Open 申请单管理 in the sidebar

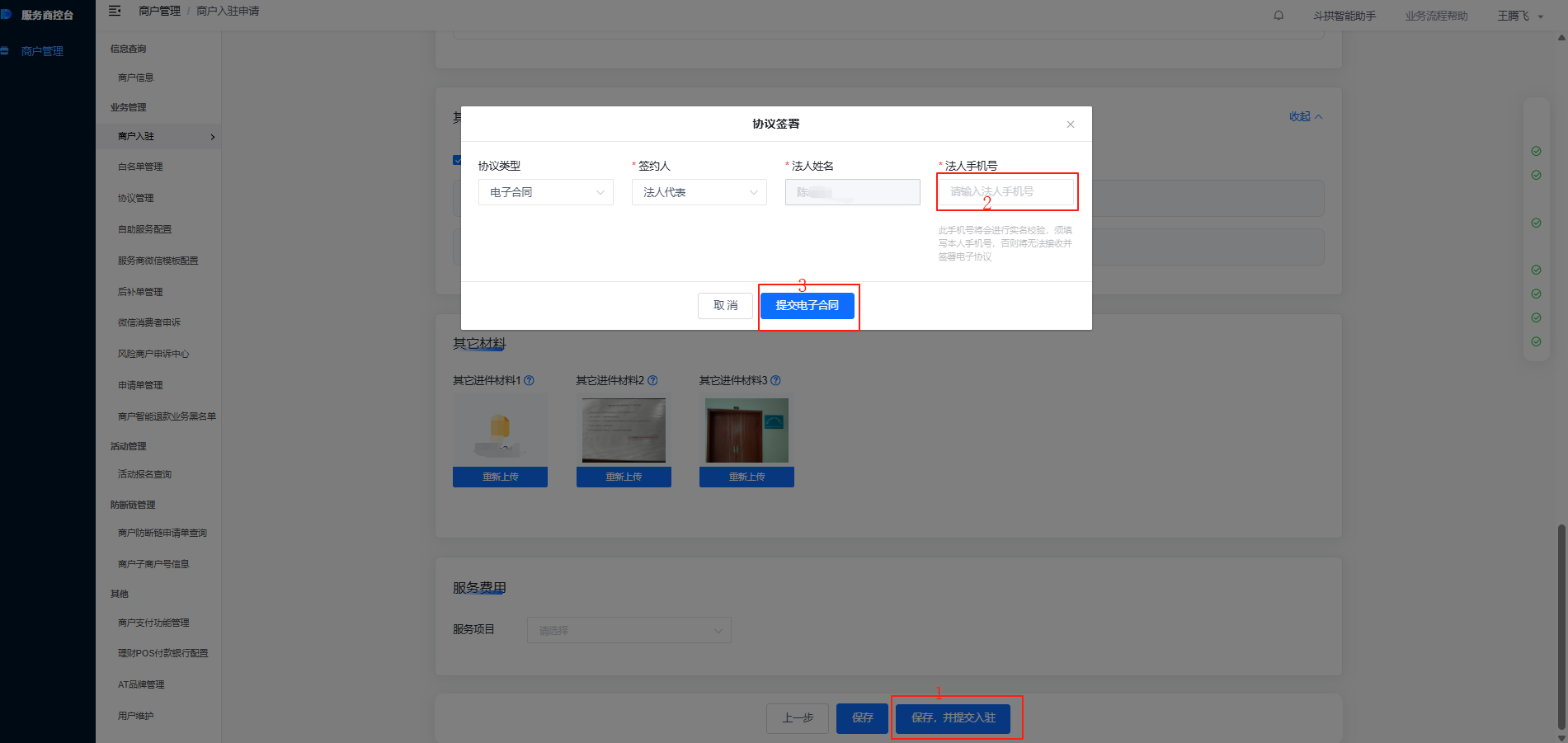(x=140, y=385)
